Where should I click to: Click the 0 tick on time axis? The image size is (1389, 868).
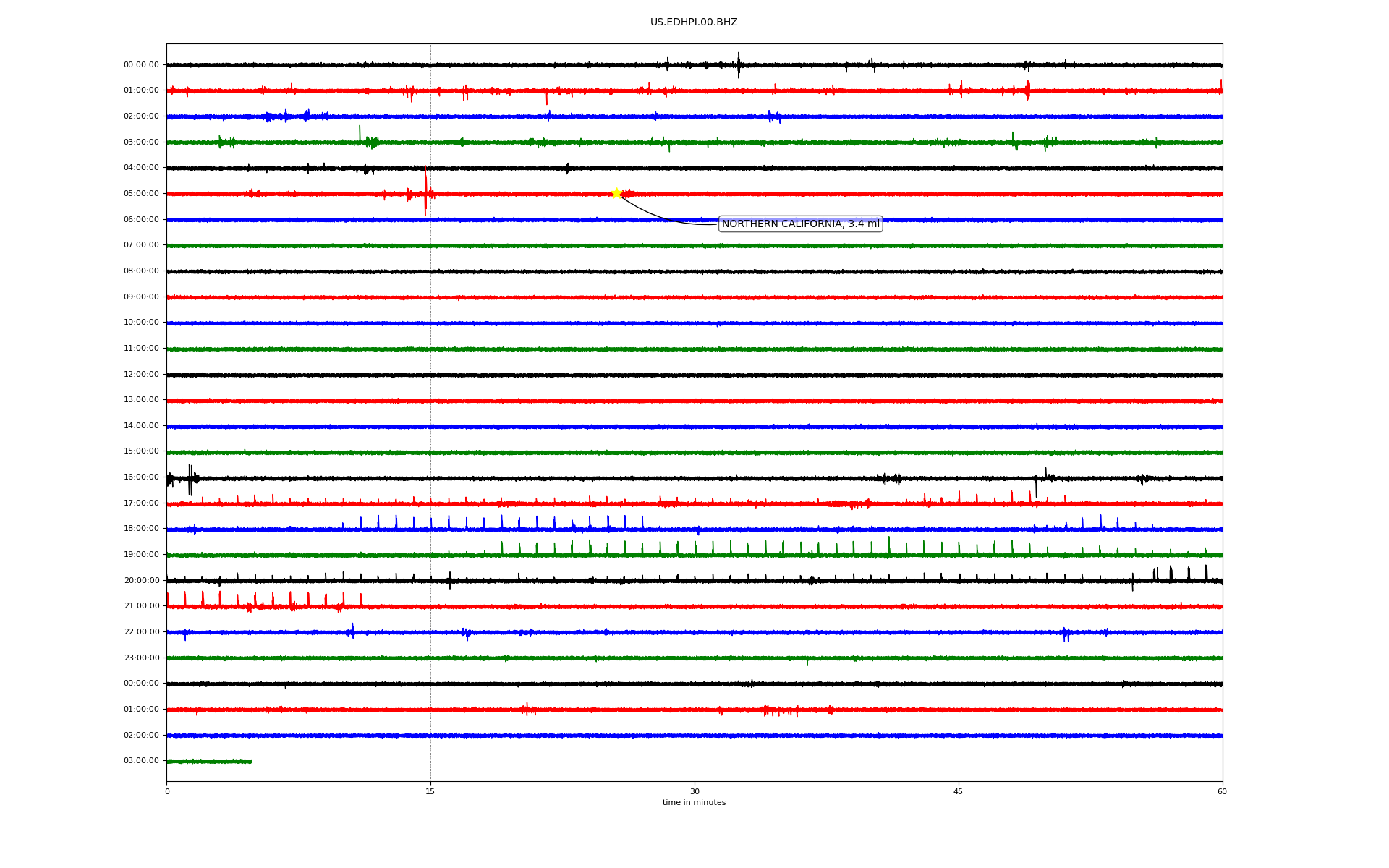[x=167, y=791]
